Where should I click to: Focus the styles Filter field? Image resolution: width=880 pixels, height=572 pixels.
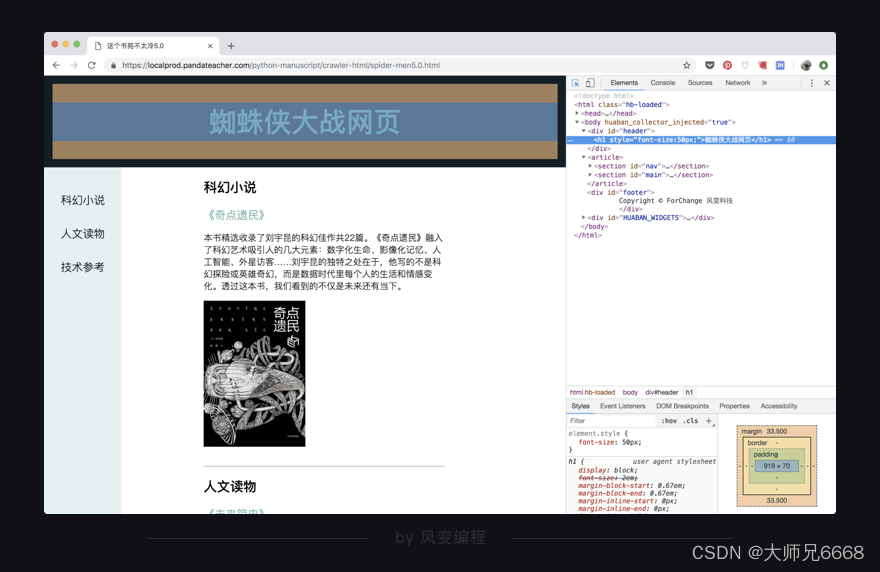click(612, 420)
